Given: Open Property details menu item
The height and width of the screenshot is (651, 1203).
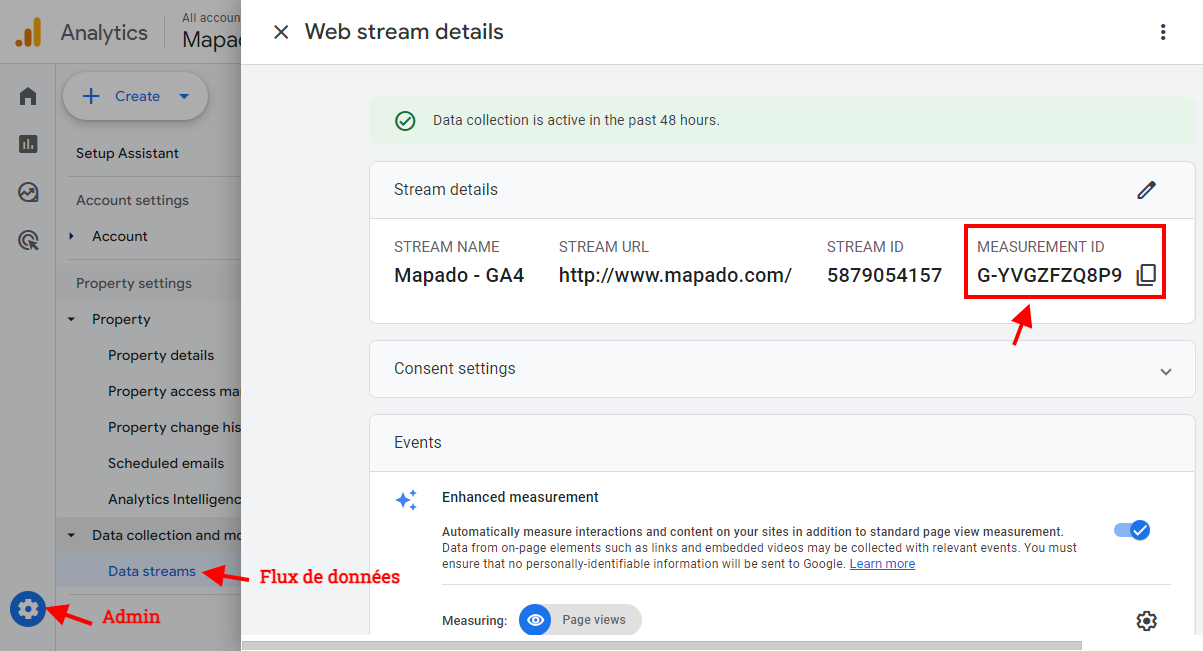Looking at the screenshot, I should 160,355.
